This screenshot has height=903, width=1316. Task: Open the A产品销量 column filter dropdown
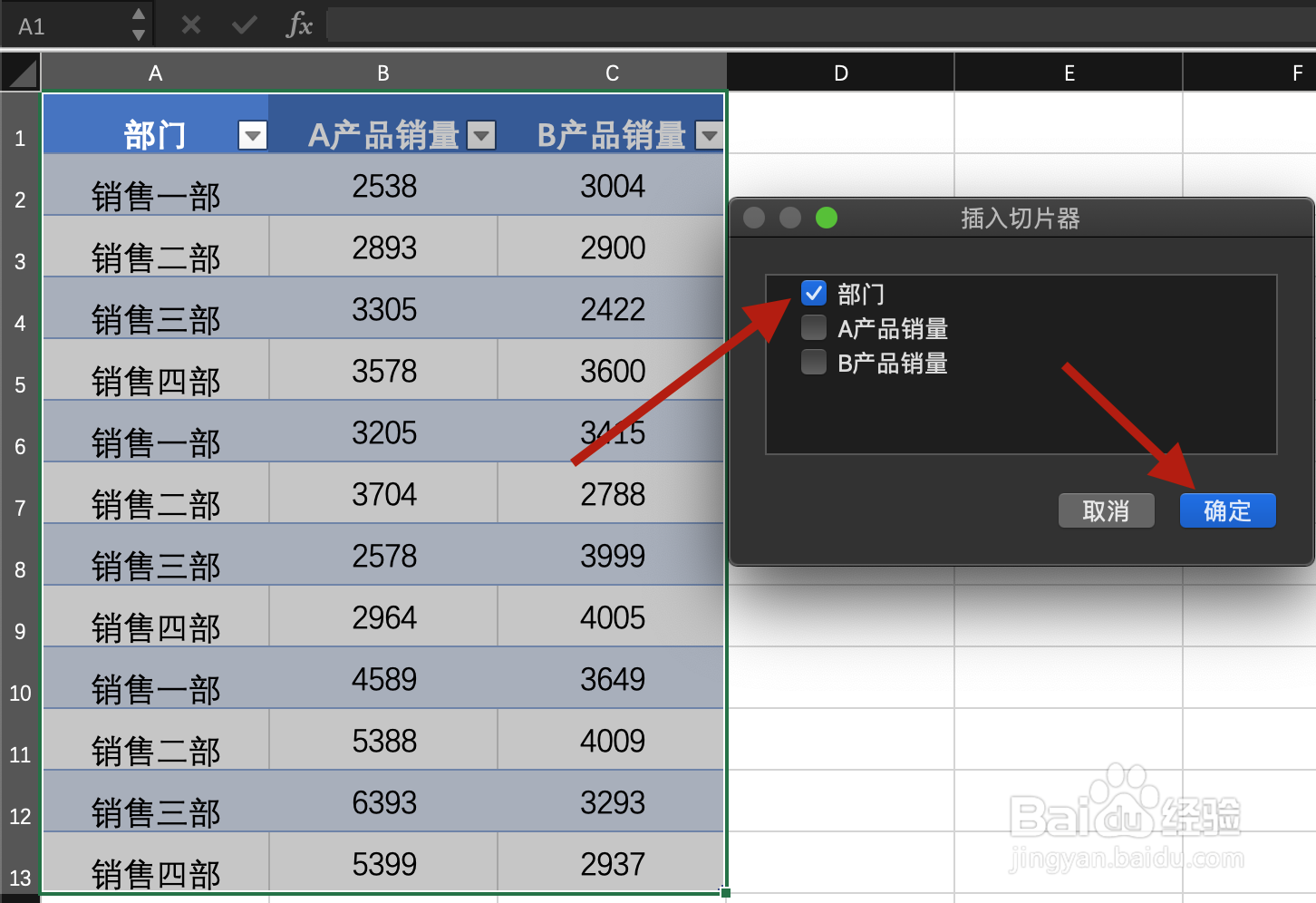tap(481, 136)
